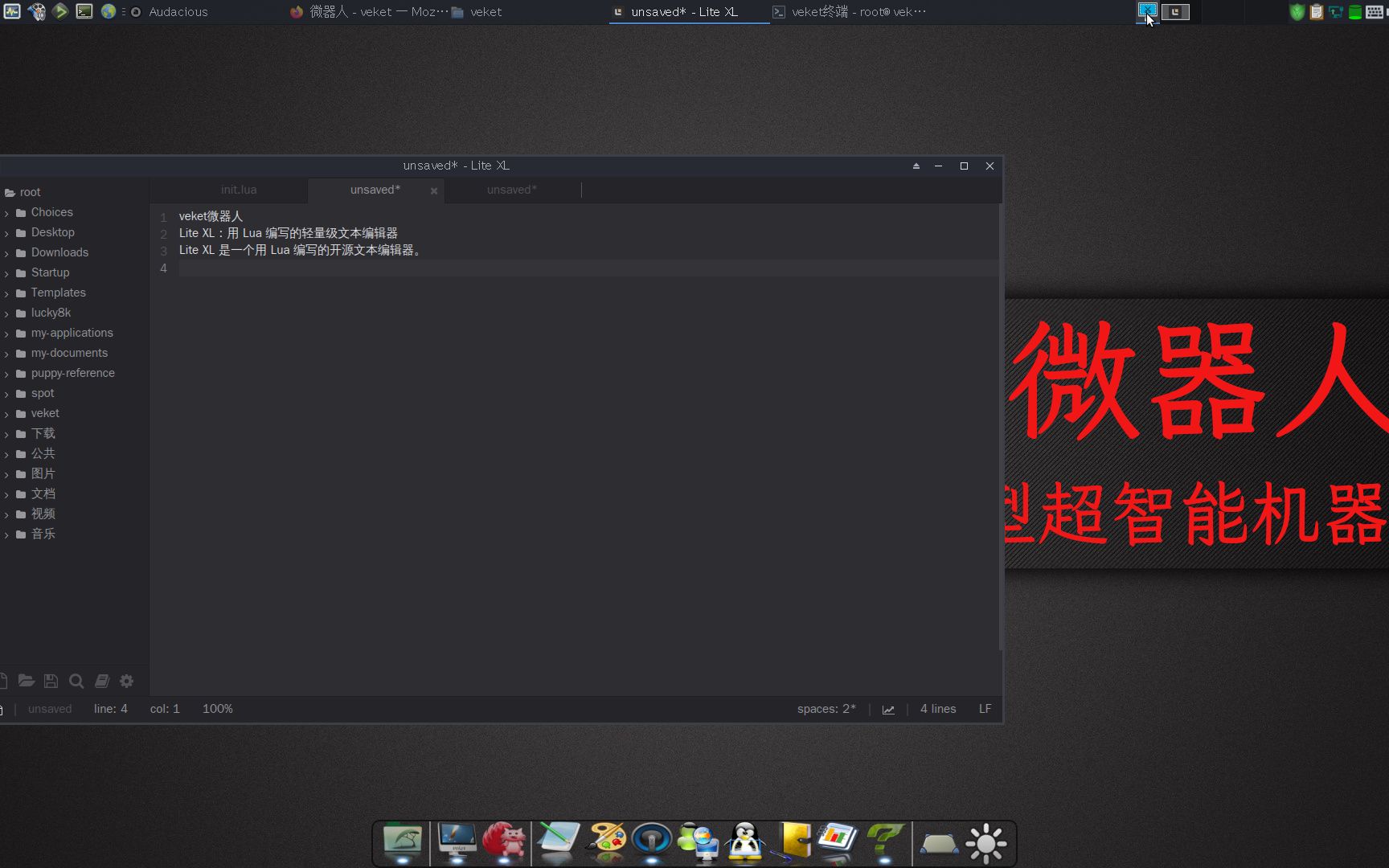The width and height of the screenshot is (1389, 868).
Task: Click the green arrow launcher in top panel
Action: [60, 11]
